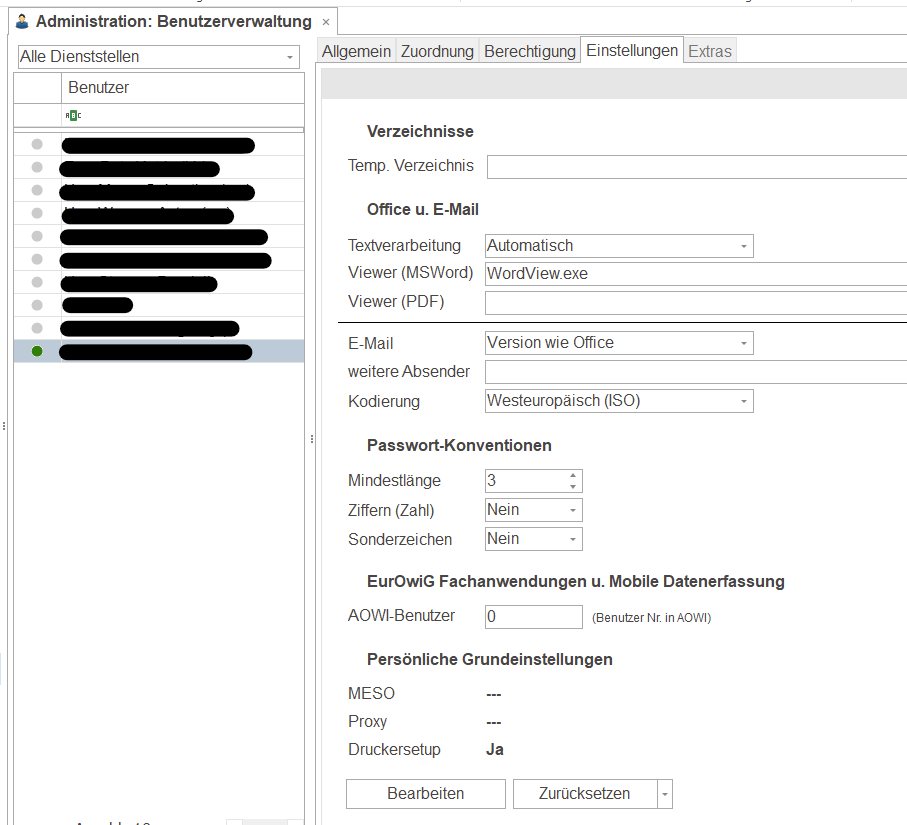
Task: Change the Ziffern (Zahl) dropdown
Action: 573,510
